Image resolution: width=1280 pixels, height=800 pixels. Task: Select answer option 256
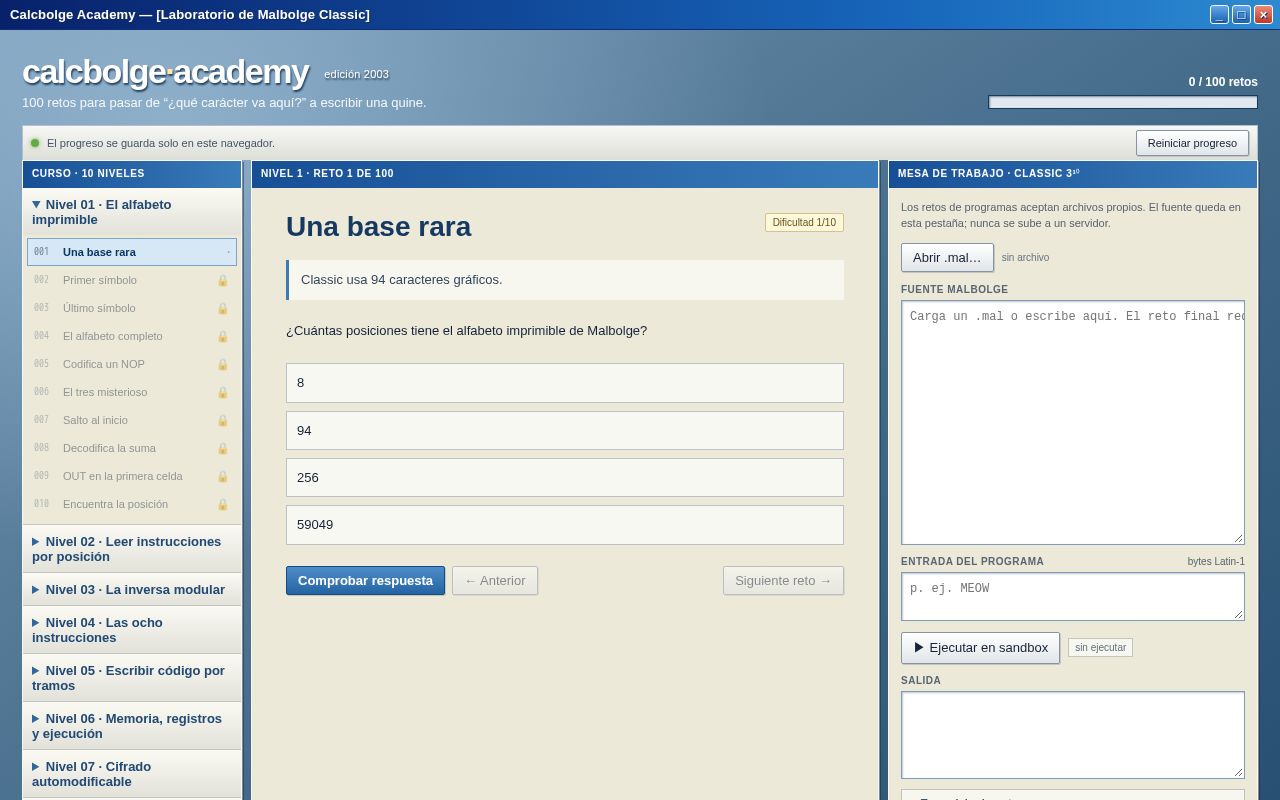click(x=565, y=477)
